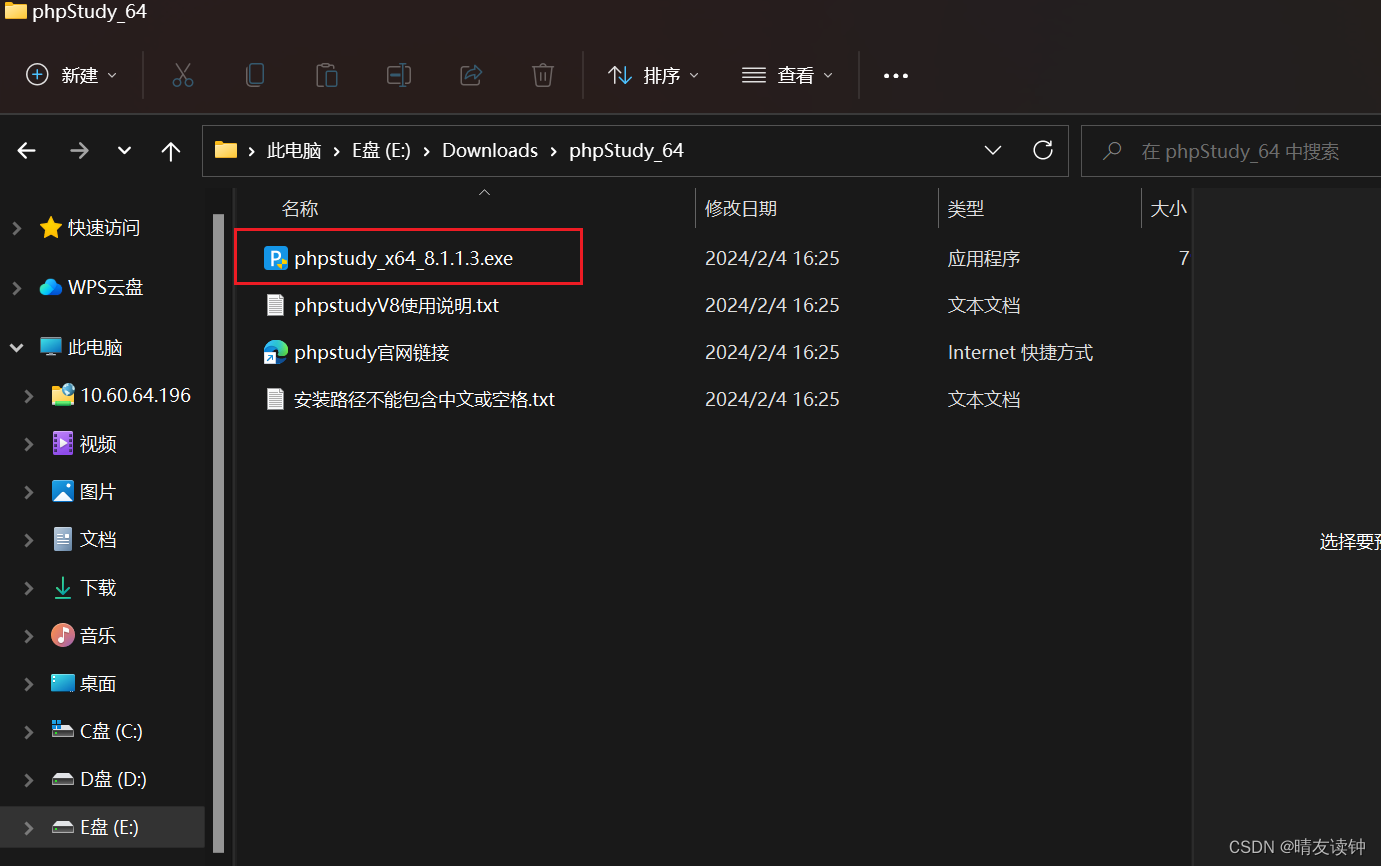Click the star icon of 快速访问
Screen dimensions: 1381x866
[x=51, y=228]
